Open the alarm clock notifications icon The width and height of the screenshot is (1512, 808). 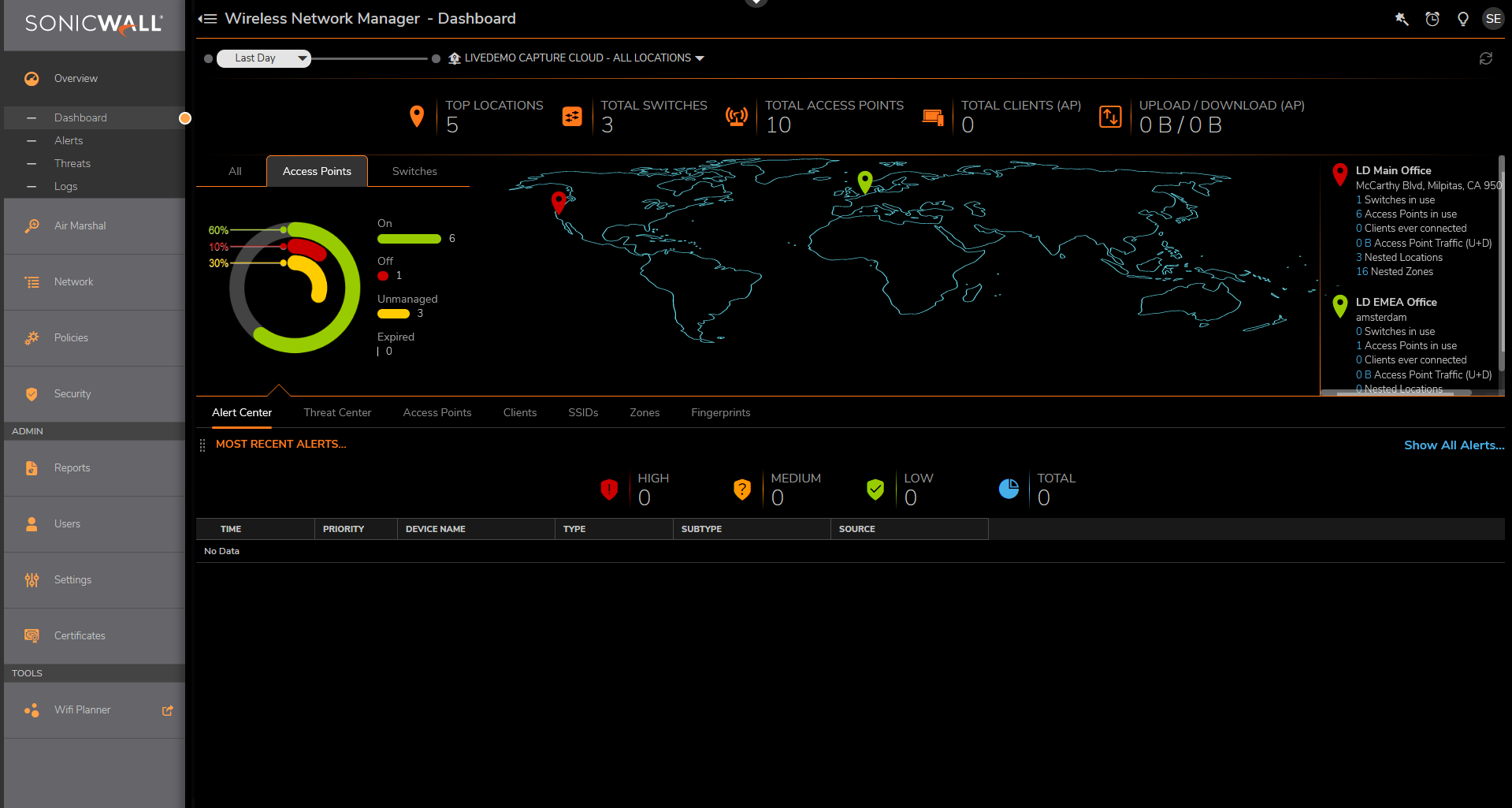pyautogui.click(x=1432, y=19)
